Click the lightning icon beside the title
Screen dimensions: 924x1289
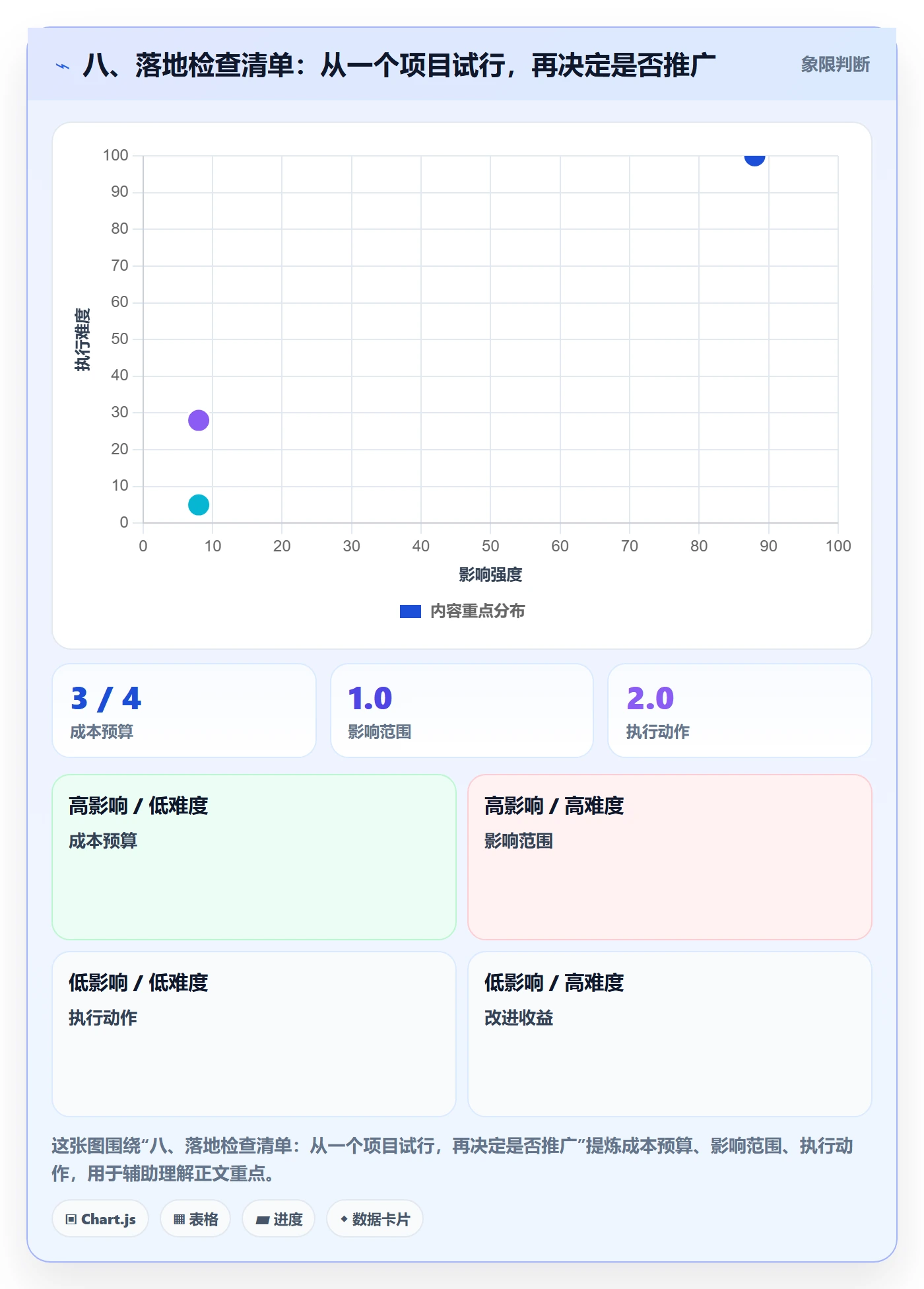pyautogui.click(x=63, y=66)
